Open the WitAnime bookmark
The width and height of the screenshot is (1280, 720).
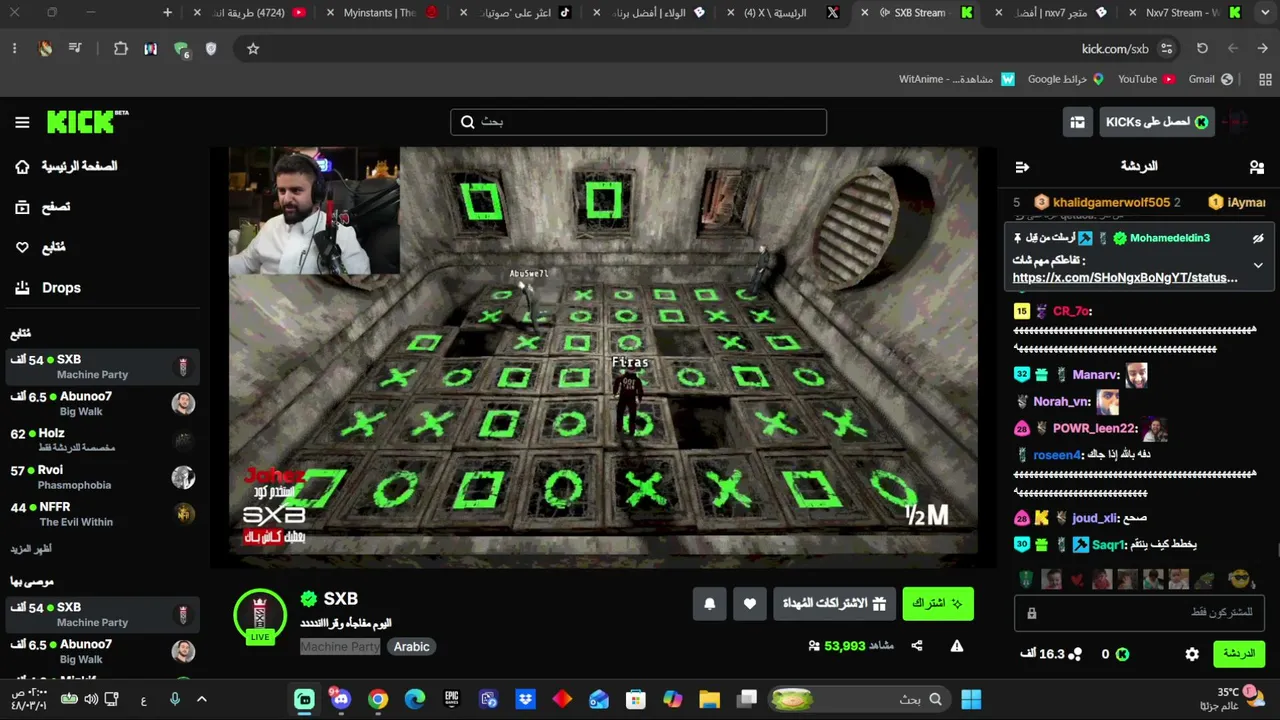coord(956,79)
